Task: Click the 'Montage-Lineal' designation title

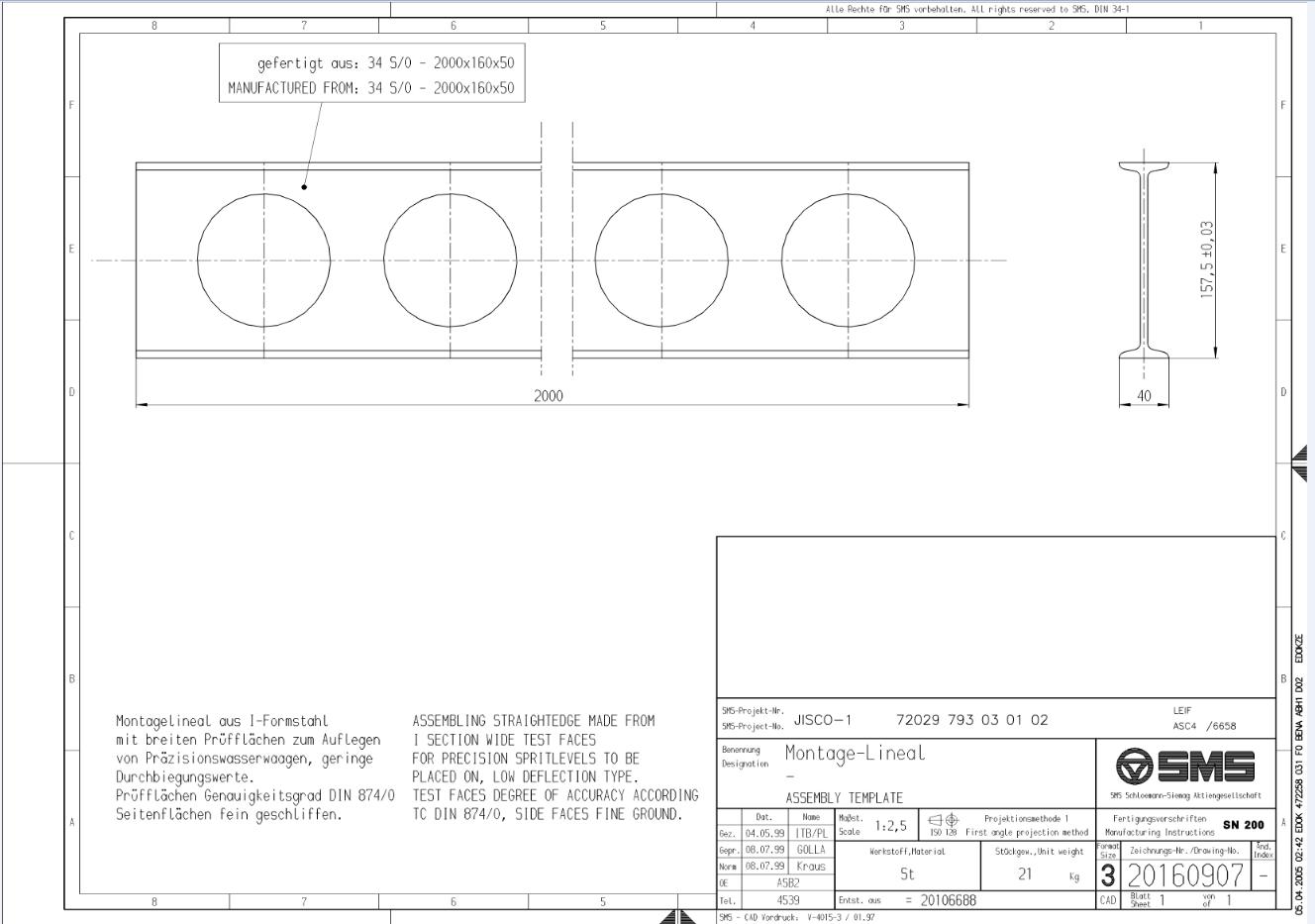Action: coord(856,753)
